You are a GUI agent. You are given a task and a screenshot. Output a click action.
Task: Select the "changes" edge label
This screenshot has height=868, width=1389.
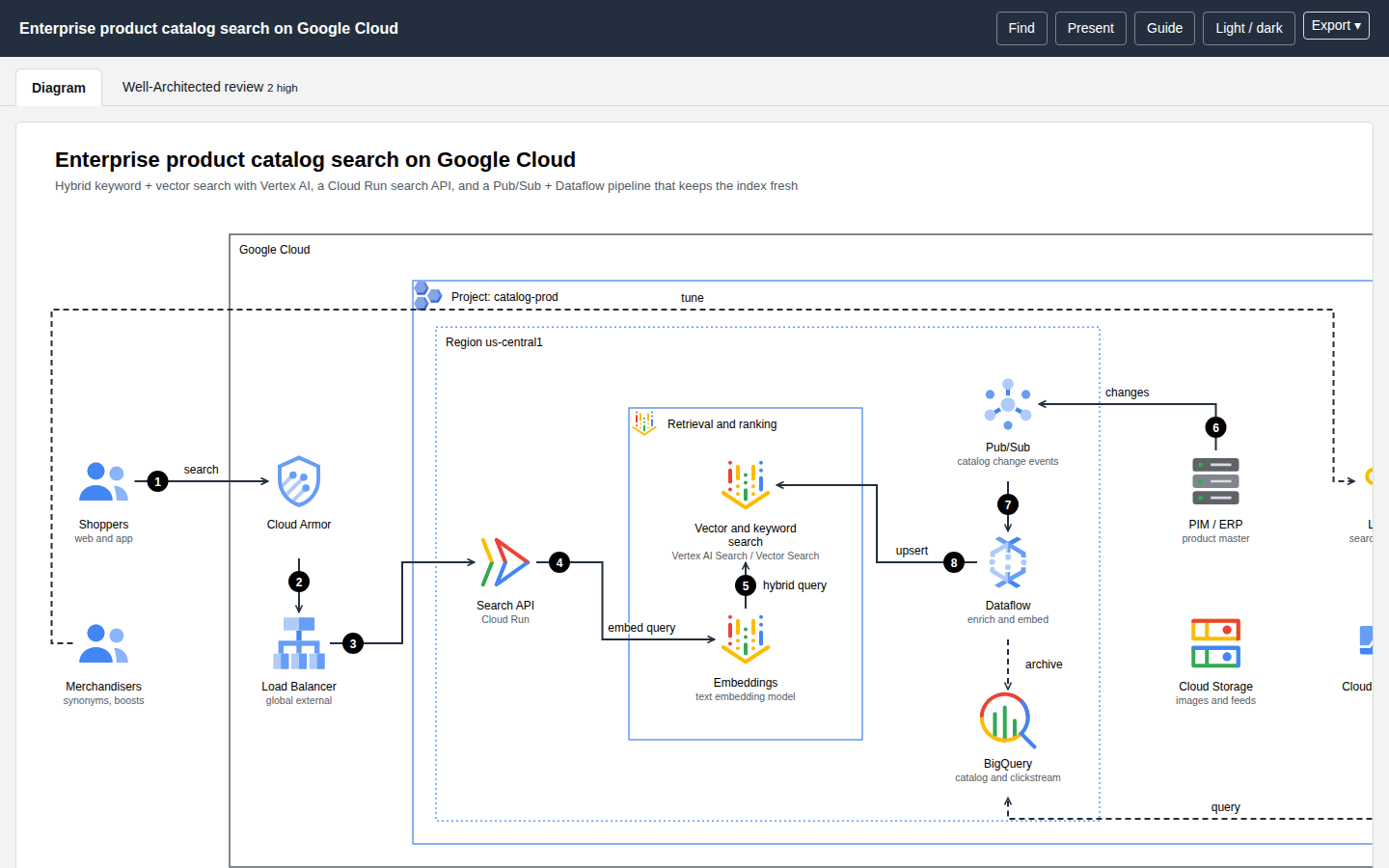1127,393
